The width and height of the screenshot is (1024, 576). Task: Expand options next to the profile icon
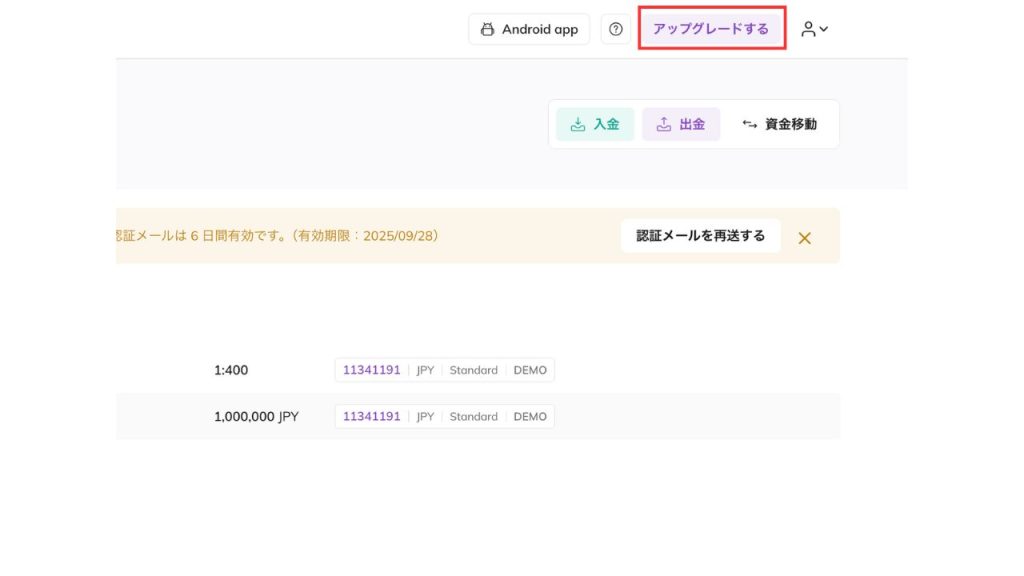click(823, 29)
